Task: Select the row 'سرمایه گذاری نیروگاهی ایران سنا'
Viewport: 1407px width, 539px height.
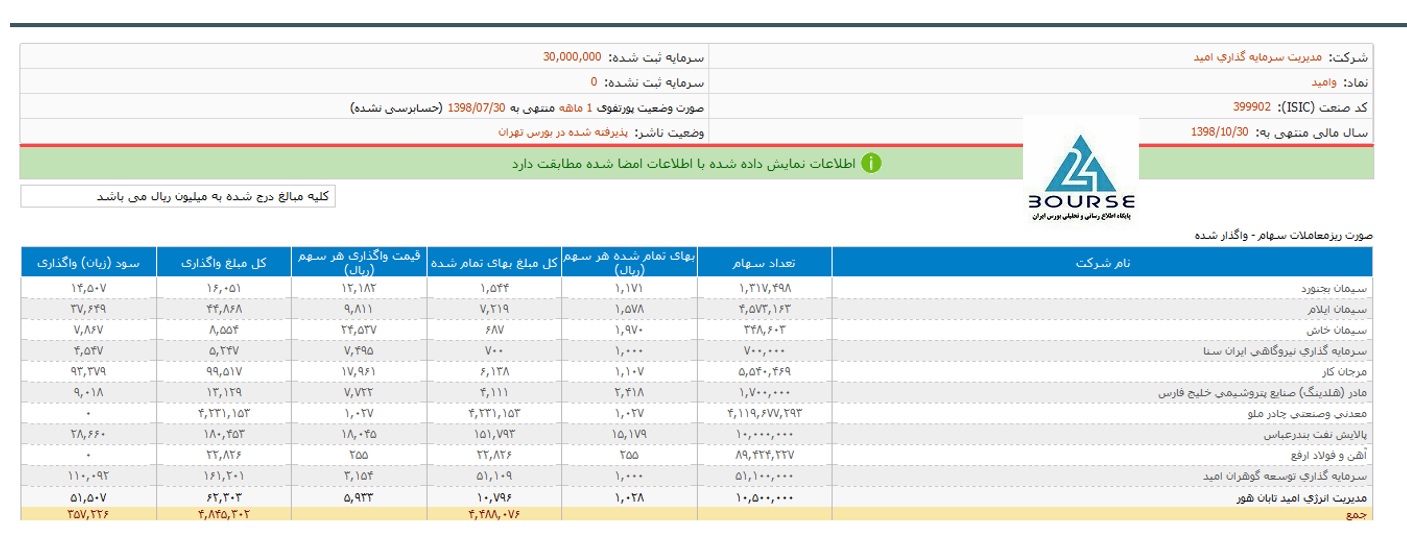Action: tap(697, 351)
